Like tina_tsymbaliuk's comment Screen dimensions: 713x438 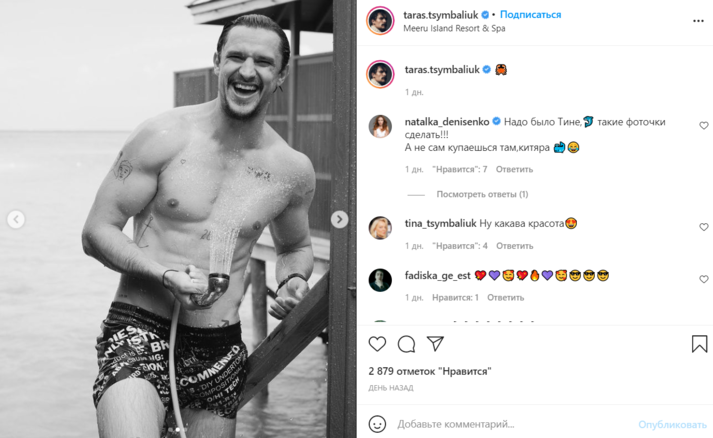(704, 227)
